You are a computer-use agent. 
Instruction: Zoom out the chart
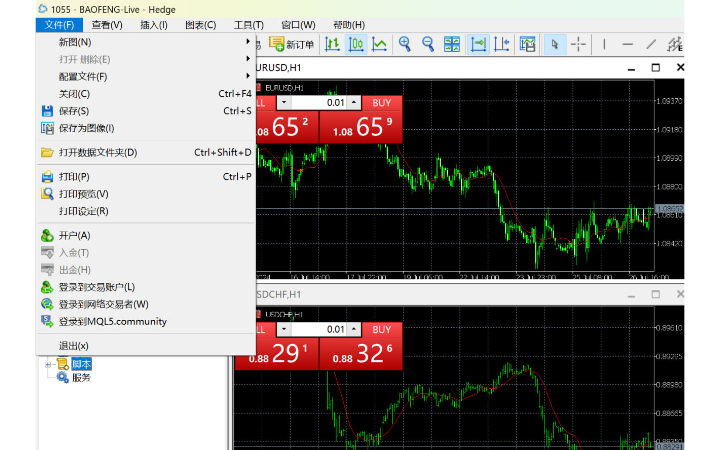coord(428,45)
